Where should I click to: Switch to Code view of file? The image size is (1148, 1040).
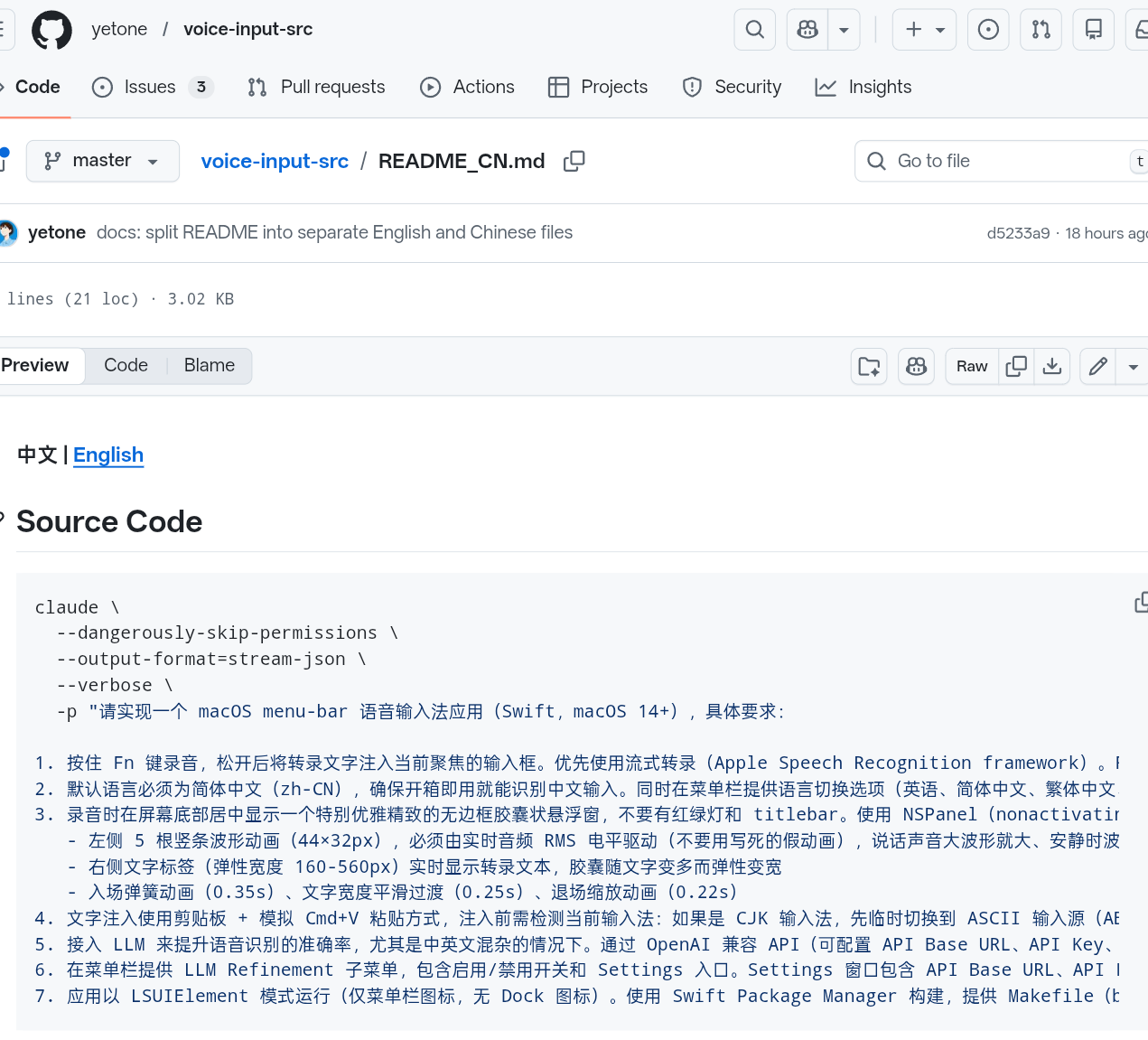[126, 366]
